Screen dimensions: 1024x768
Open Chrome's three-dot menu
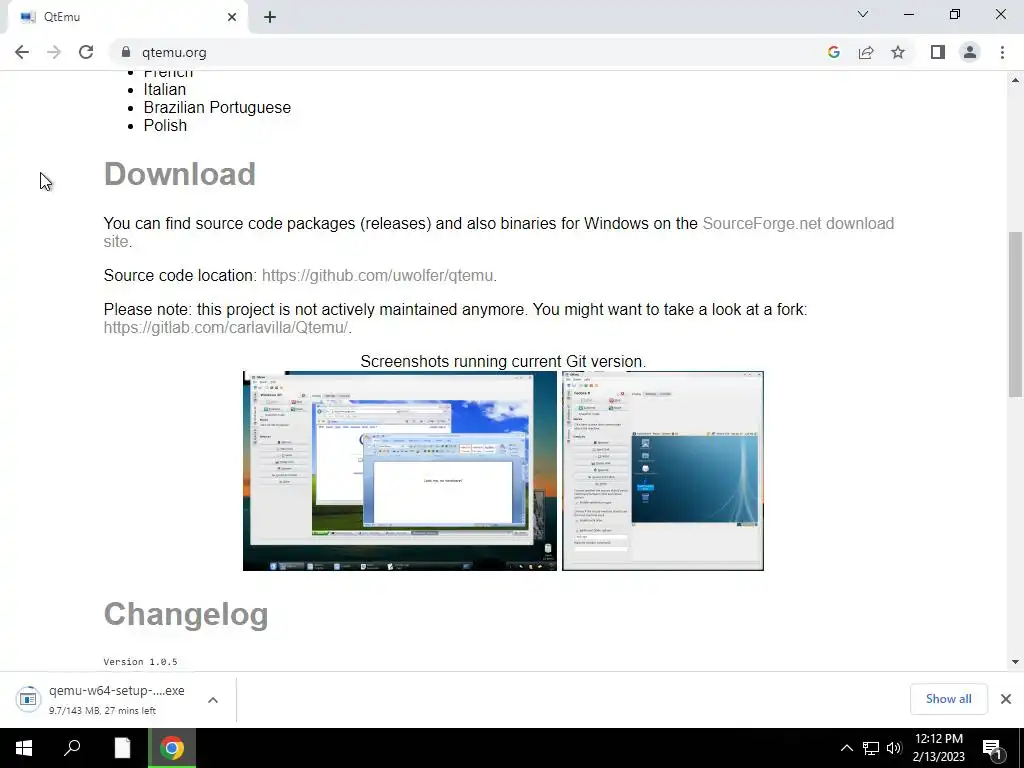(x=1002, y=52)
